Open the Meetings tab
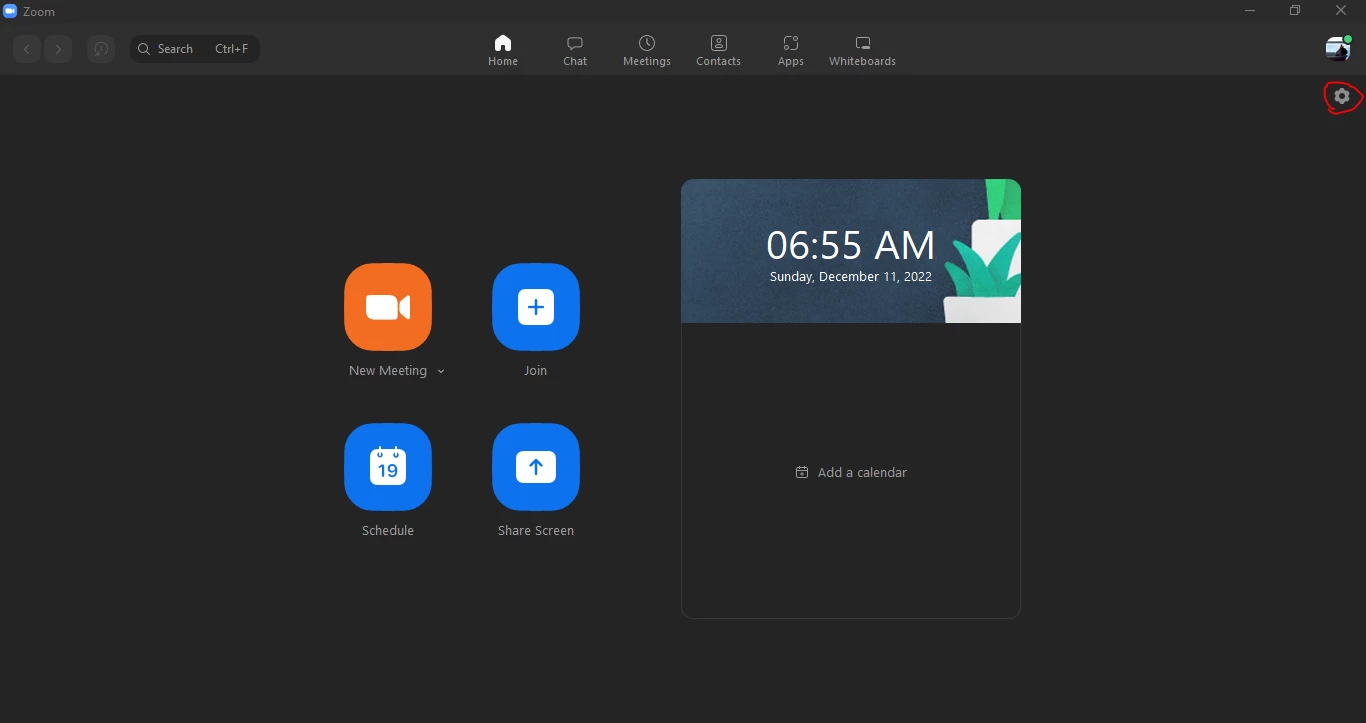Screen dimensions: 1366x723 click(x=647, y=50)
